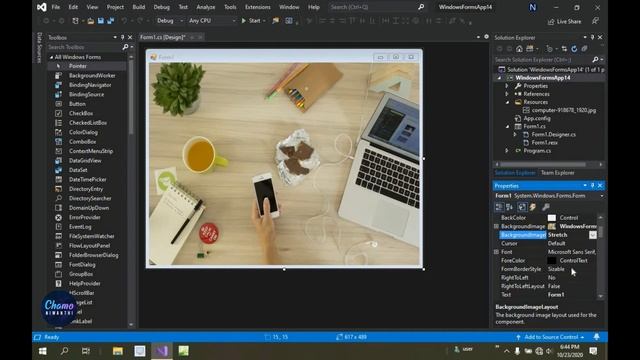The image size is (640, 360).
Task: Expand the References node
Action: [507, 94]
